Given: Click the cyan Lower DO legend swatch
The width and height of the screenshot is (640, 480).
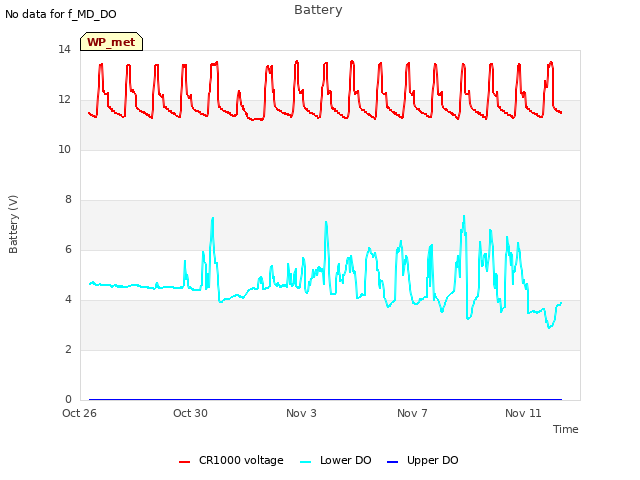Looking at the screenshot, I should [305, 462].
